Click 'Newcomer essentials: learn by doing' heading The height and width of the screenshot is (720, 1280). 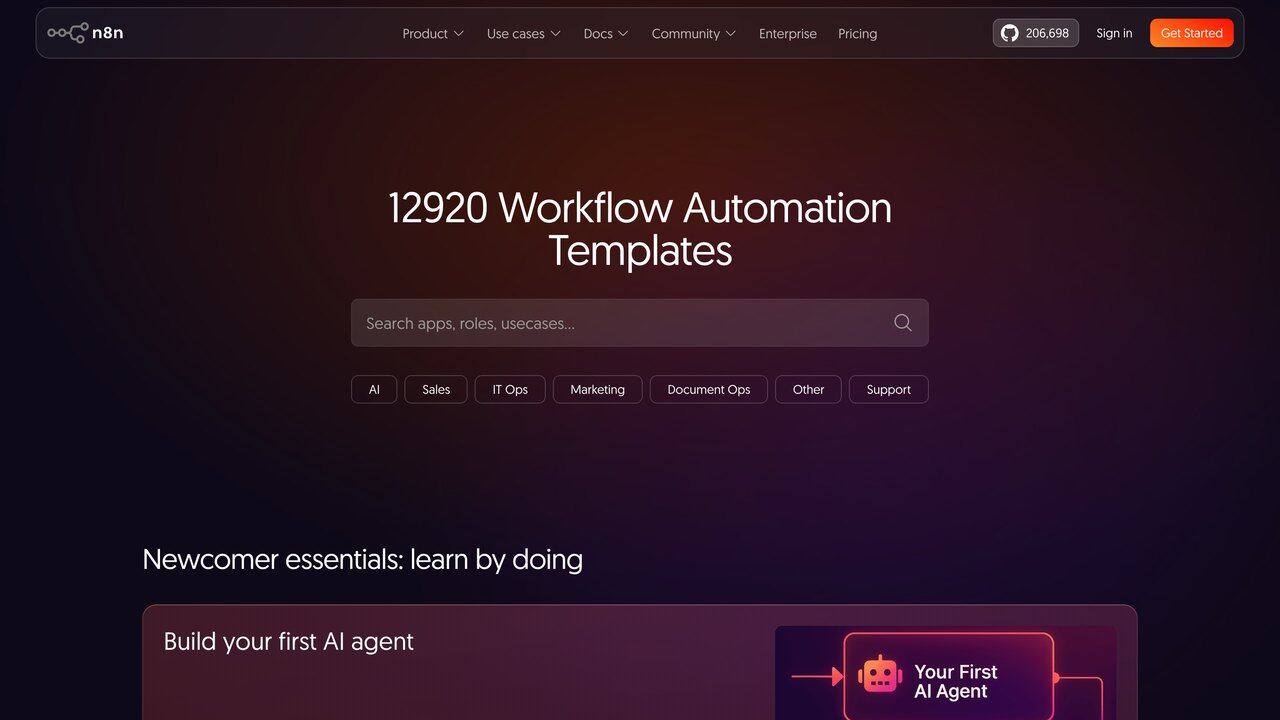tap(363, 559)
